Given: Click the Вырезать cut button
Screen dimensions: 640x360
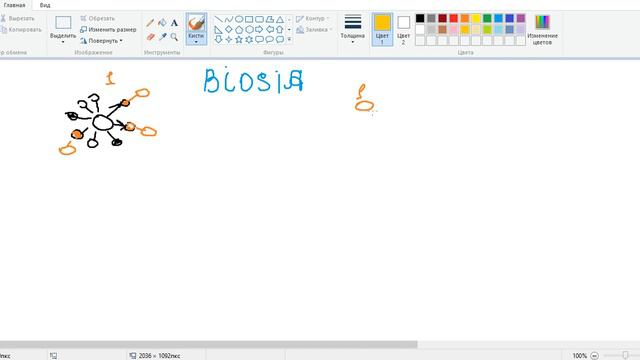Looking at the screenshot, I should (x=18, y=18).
